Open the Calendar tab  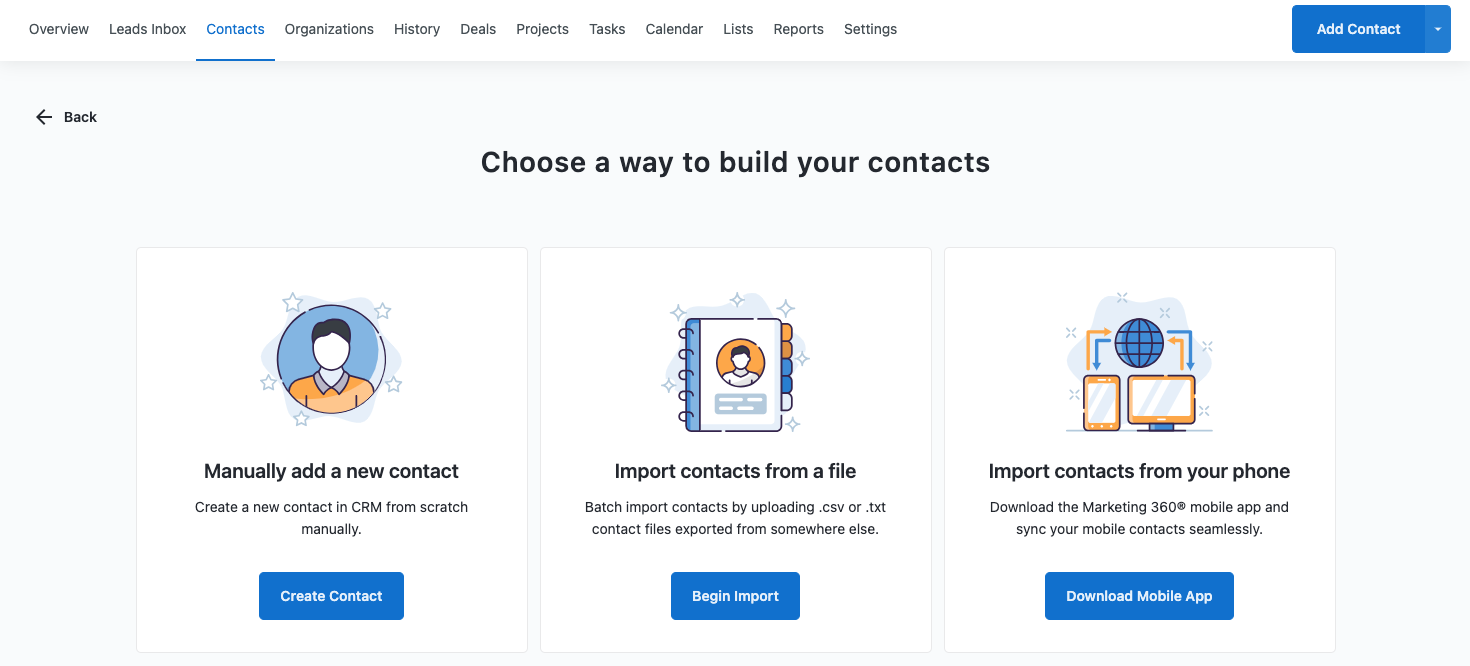coord(674,29)
